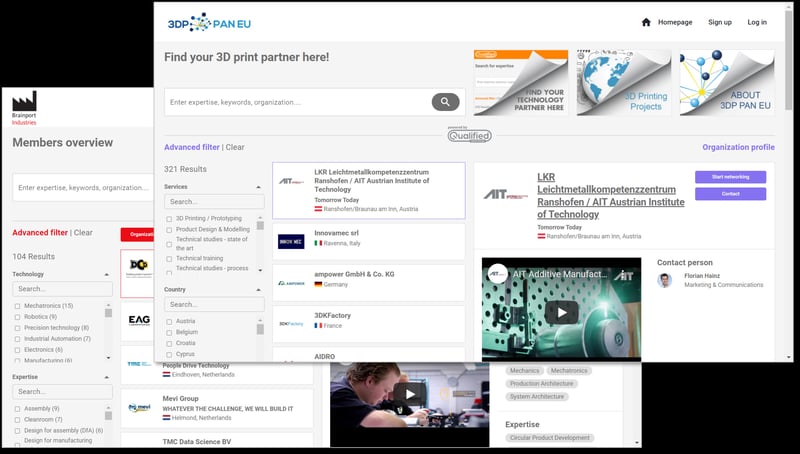
Task: Check the Assembly (9) expertise filter
Action: (17, 409)
